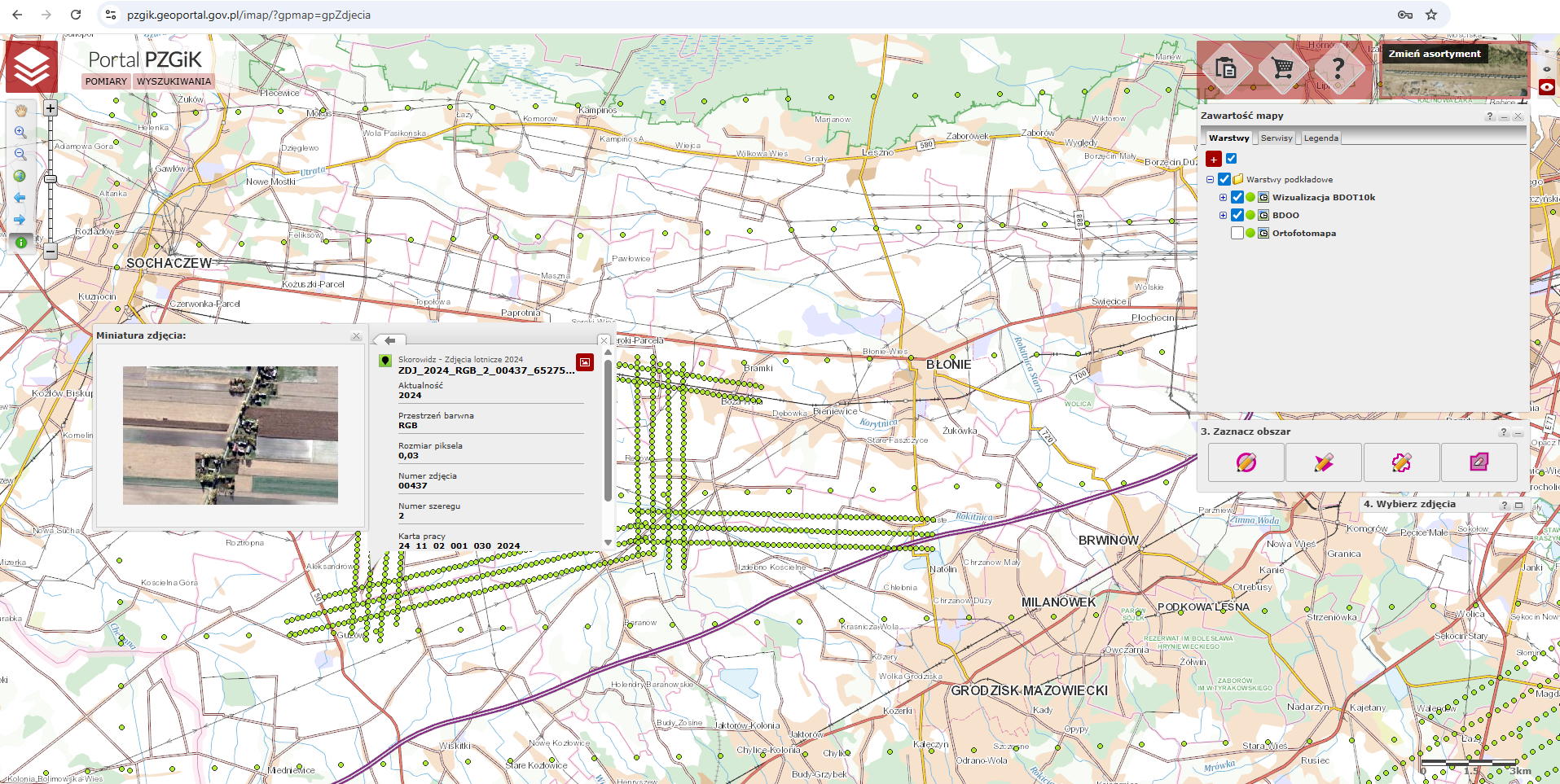Select the pan hand tool
1560x784 pixels.
click(x=20, y=111)
